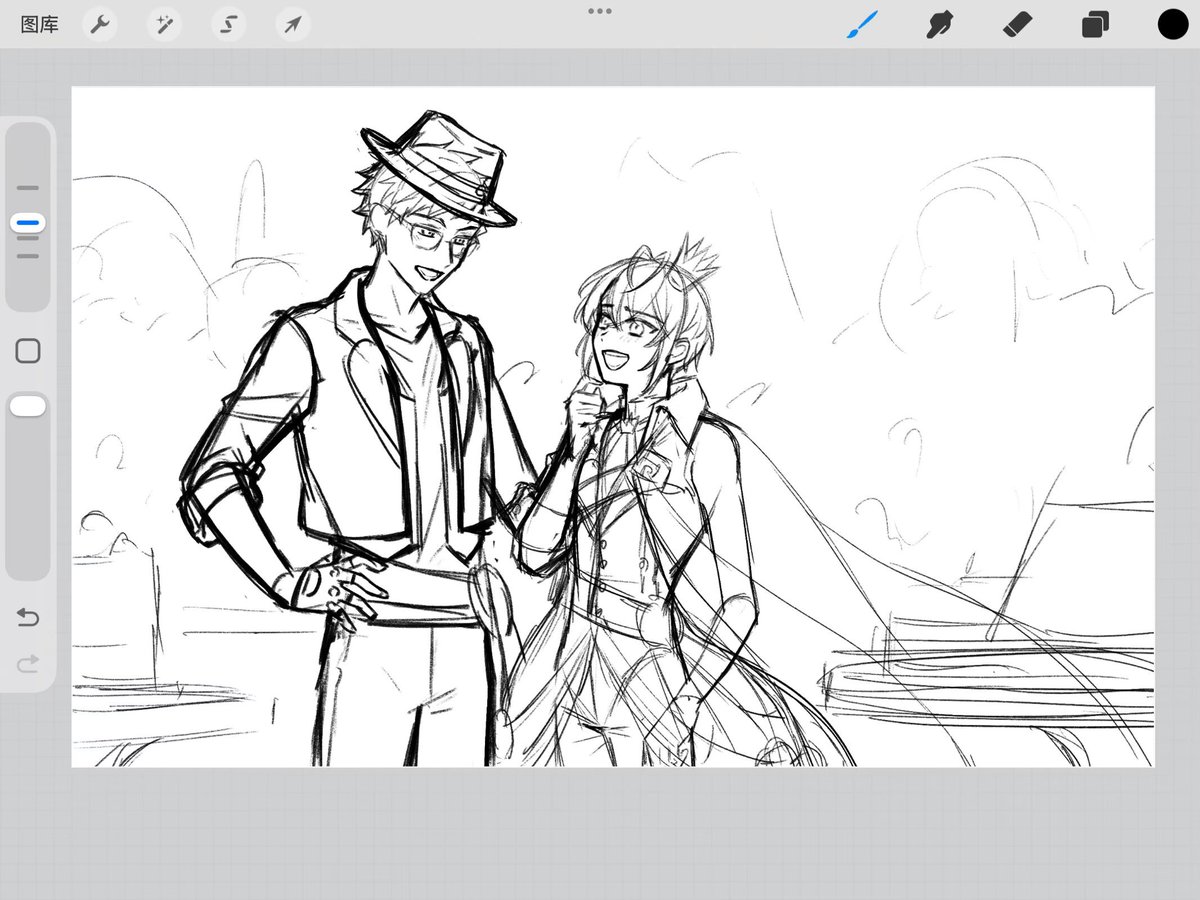Undo the last stroke
Screen dimensions: 1200x900
coord(28,618)
